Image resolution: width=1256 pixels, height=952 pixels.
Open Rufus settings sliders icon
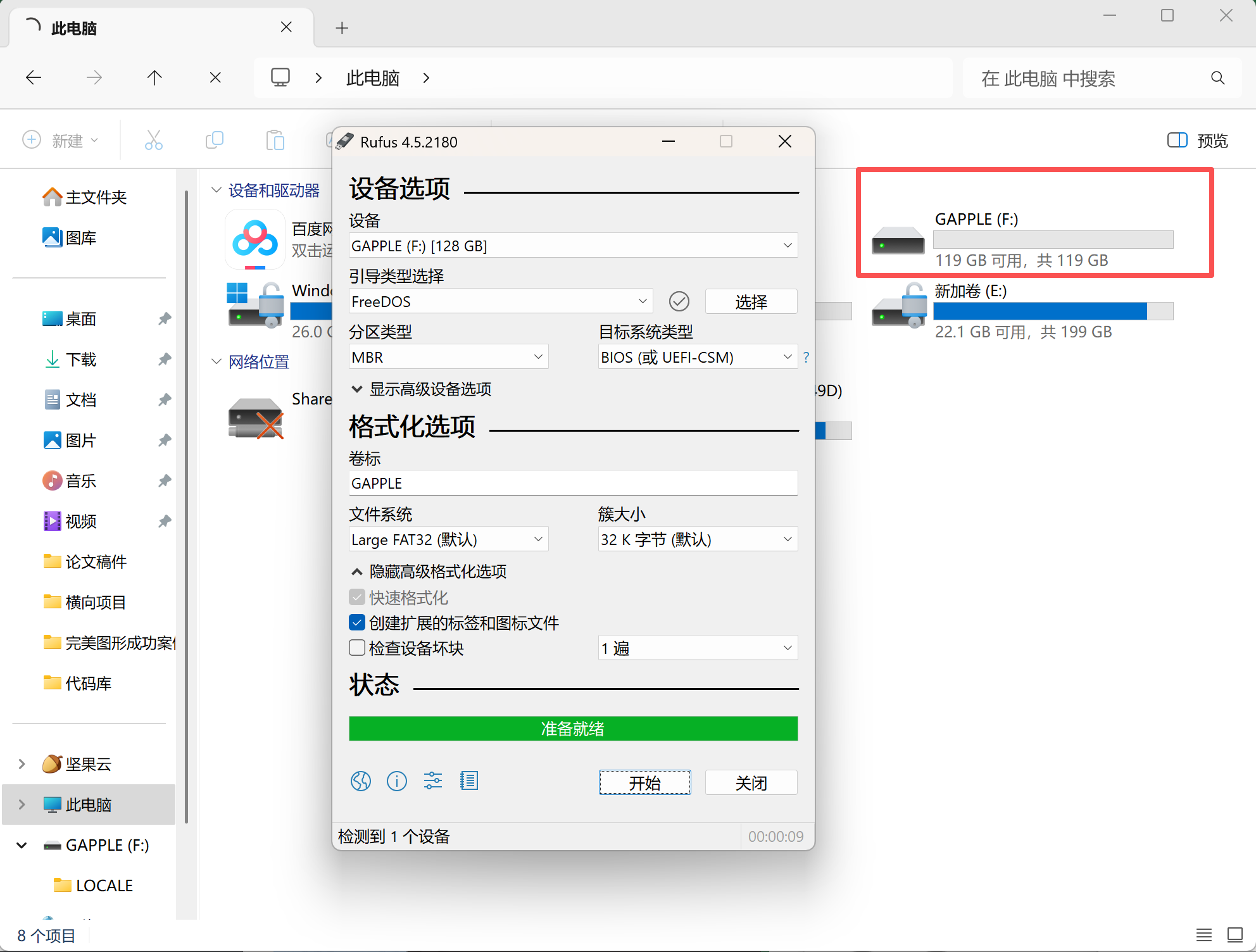click(x=433, y=781)
